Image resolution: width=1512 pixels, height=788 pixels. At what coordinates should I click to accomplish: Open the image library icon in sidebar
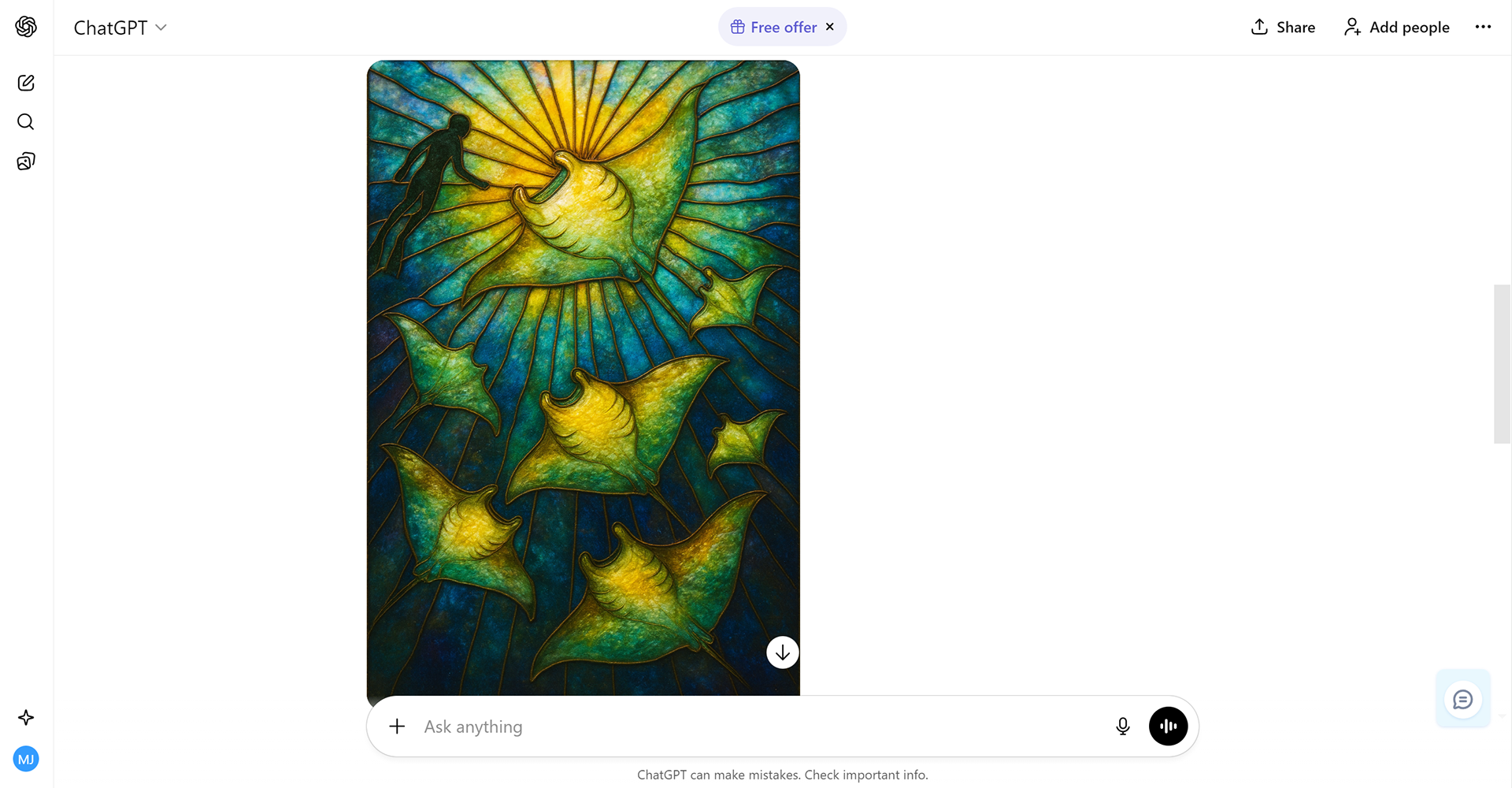(x=26, y=162)
